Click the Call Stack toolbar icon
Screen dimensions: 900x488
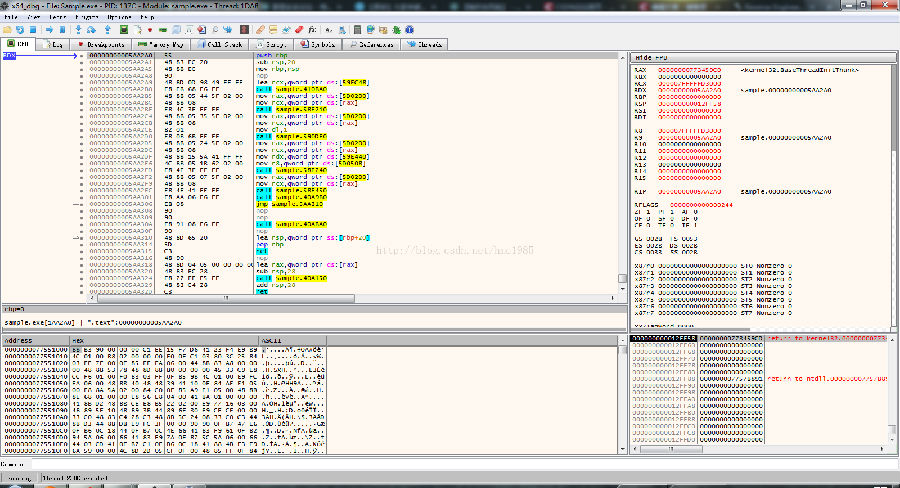(176, 29)
